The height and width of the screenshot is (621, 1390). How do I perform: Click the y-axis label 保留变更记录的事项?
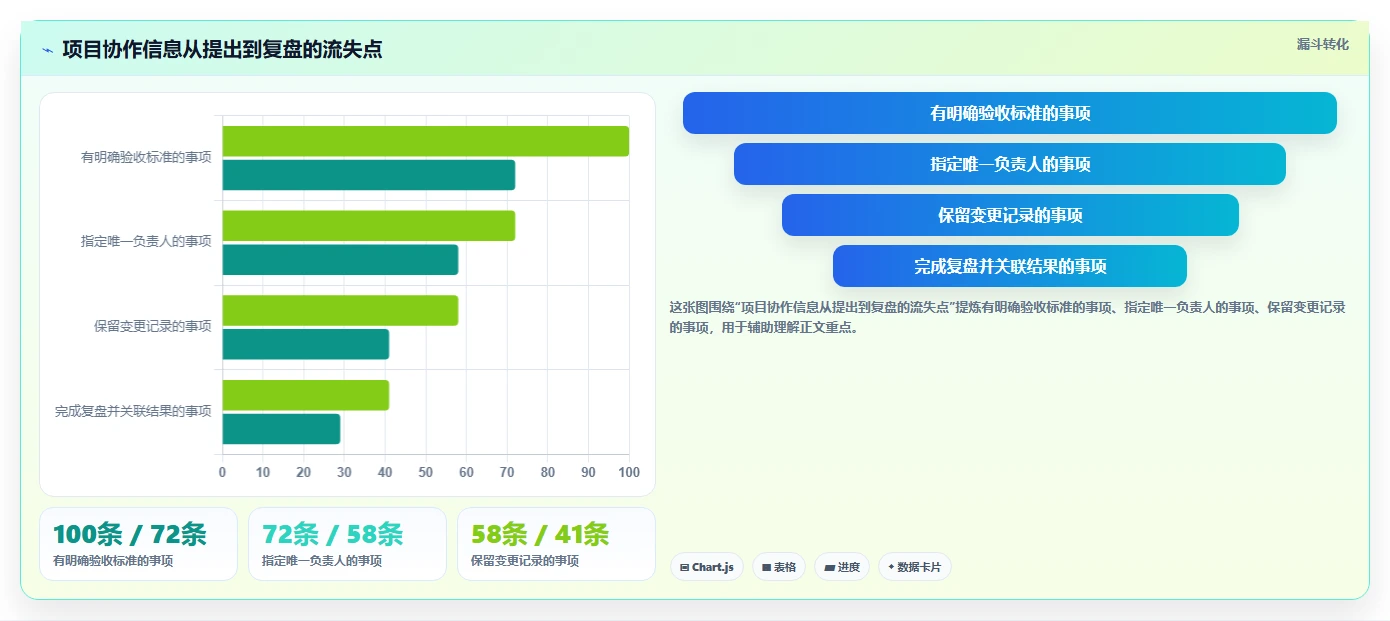(153, 326)
